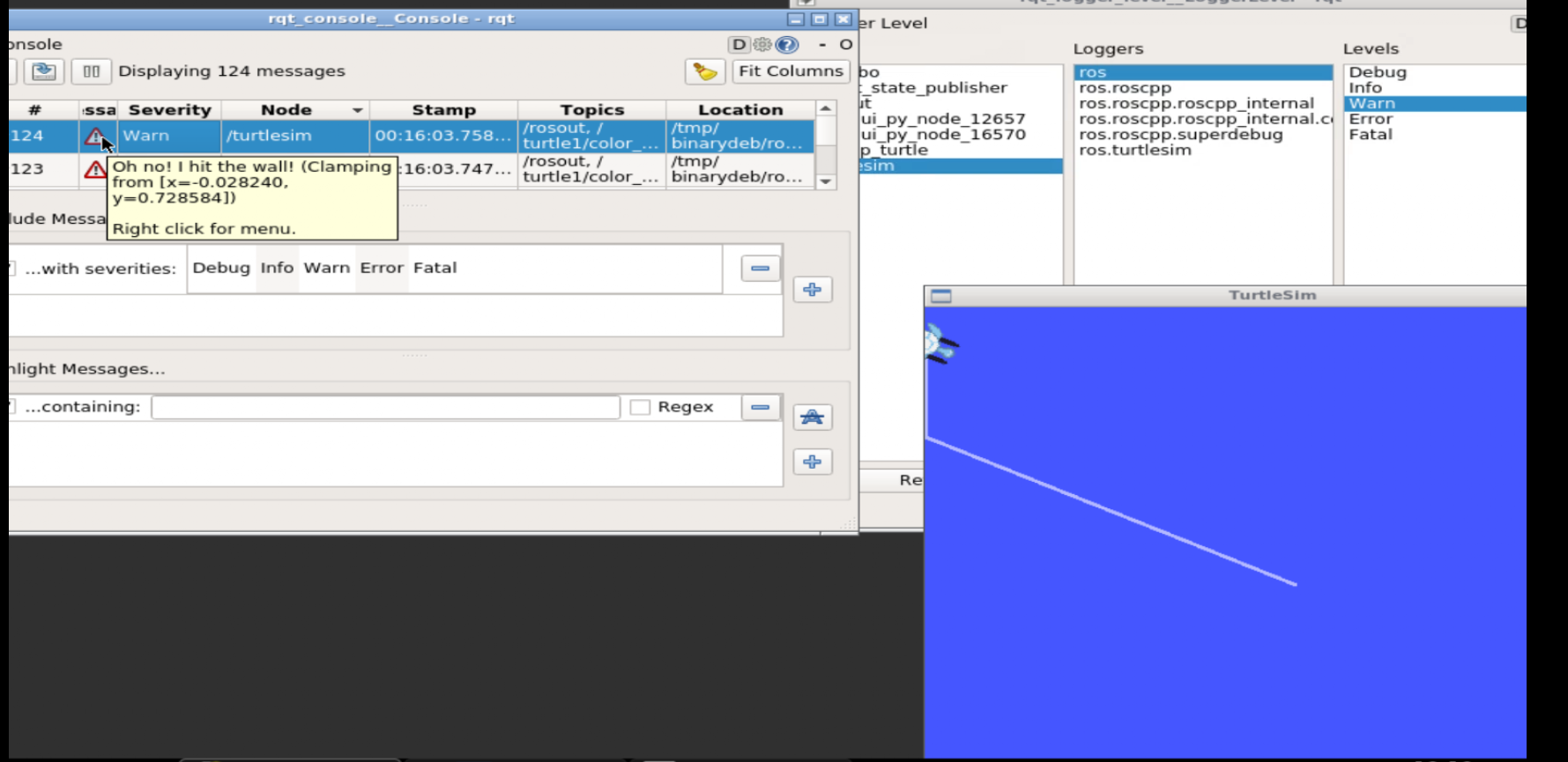Enable the Regex checkbox
The image size is (1568, 762).
[x=640, y=407]
